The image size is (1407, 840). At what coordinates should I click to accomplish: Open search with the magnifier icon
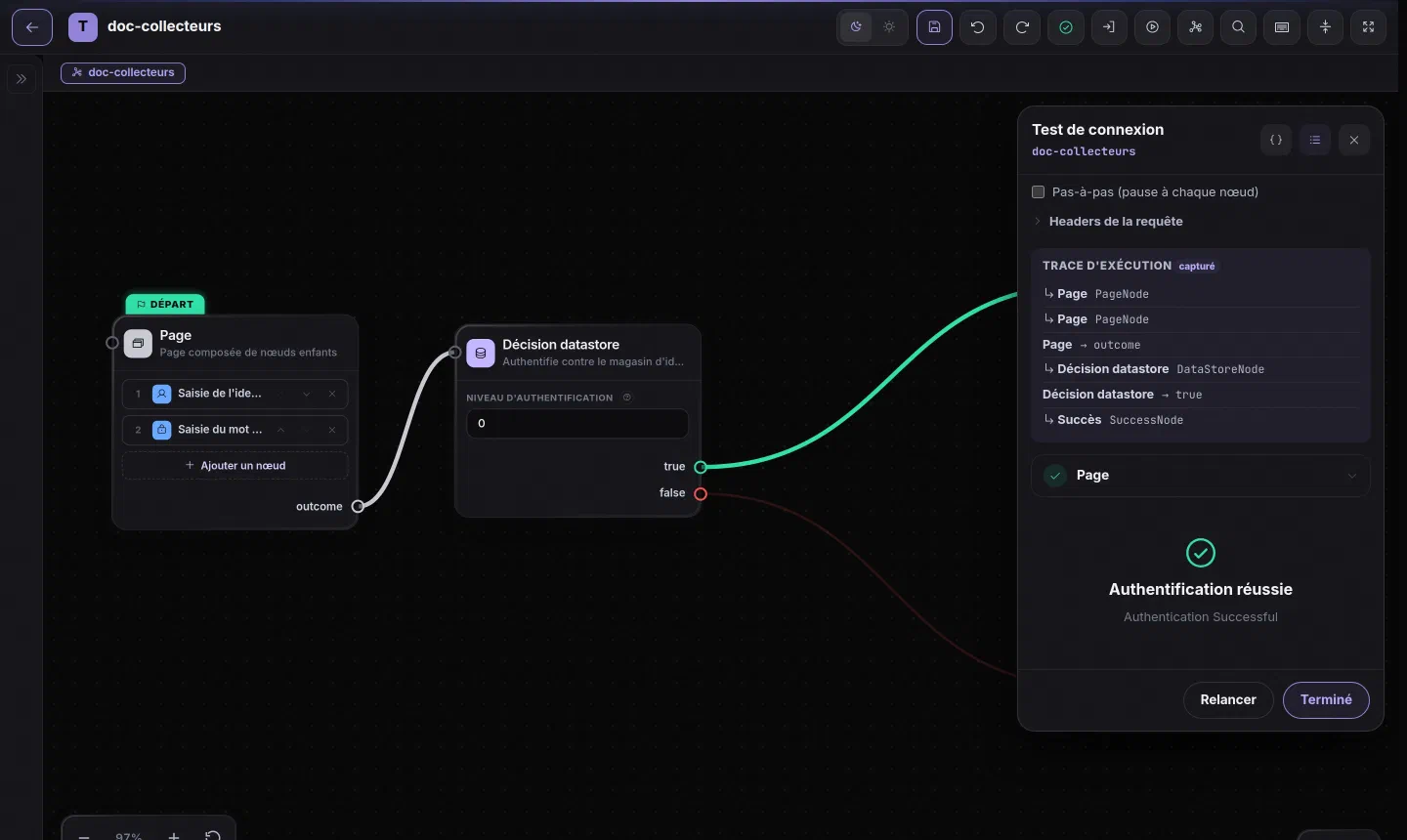coord(1239,27)
